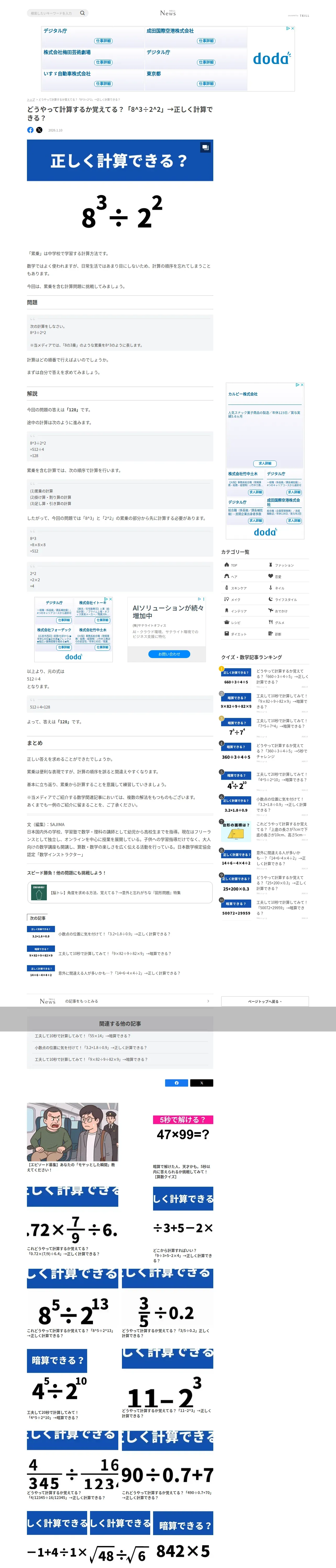Click the blue Facebook share button below related articles
This screenshot has height=1568, width=336.
pos(177,1083)
